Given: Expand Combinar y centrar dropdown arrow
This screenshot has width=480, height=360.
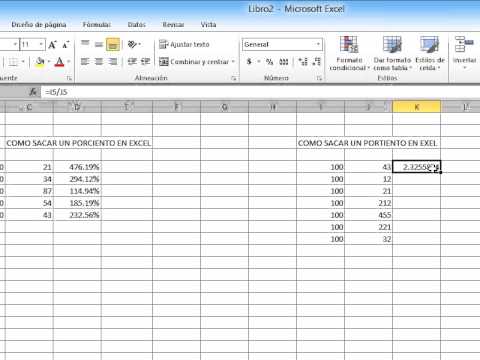Looking at the screenshot, I should click(x=233, y=62).
